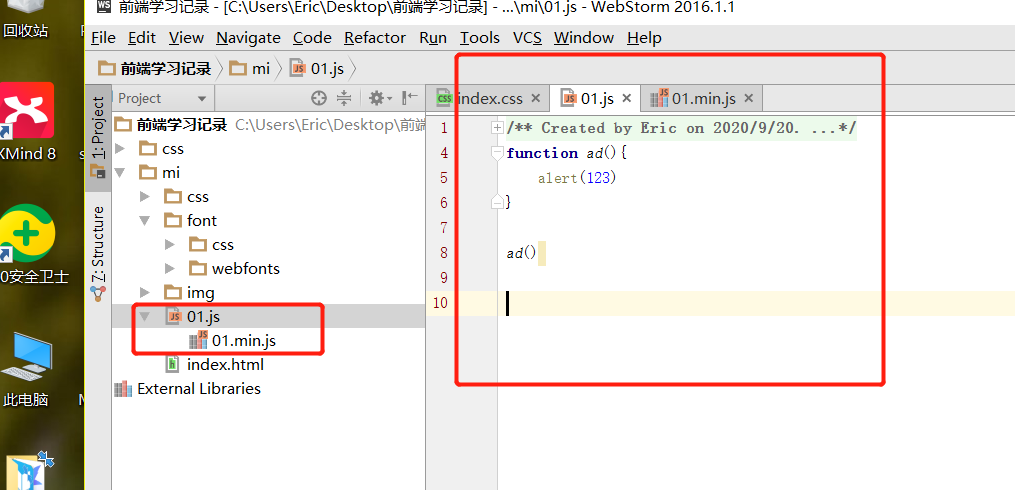The height and width of the screenshot is (490, 1015).
Task: Click the 前端学习记录 breadcrumb folder
Action: click(x=154, y=69)
